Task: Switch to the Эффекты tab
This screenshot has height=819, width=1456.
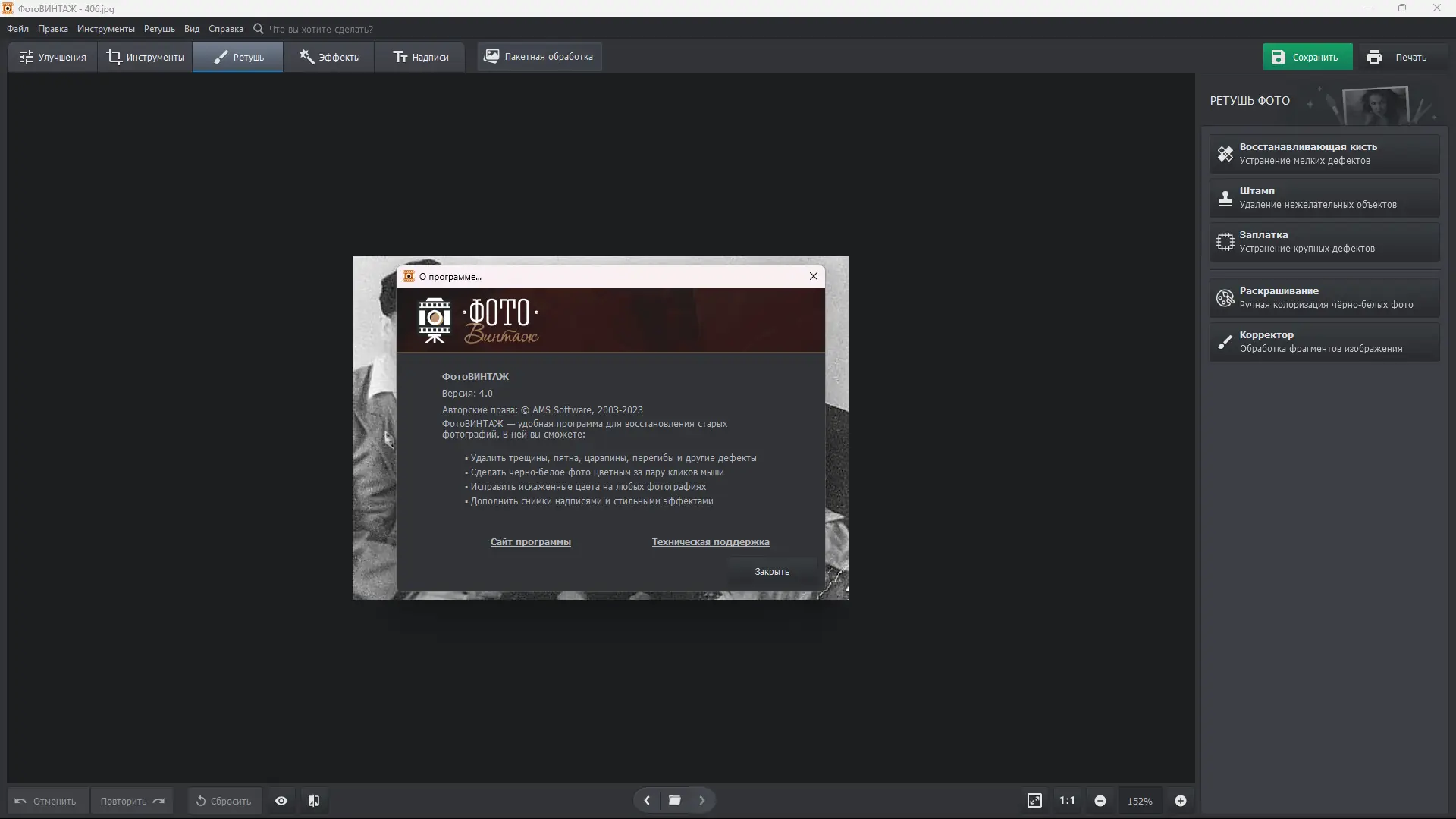Action: [329, 57]
